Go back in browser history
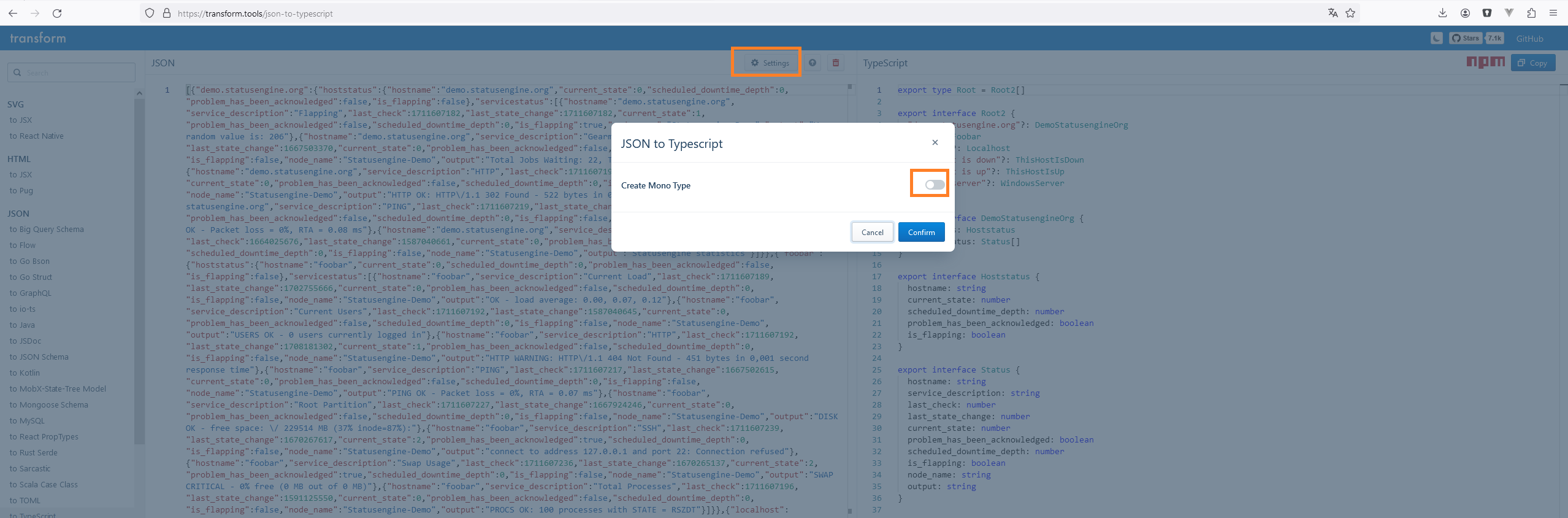This screenshot has height=518, width=1568. tap(13, 13)
